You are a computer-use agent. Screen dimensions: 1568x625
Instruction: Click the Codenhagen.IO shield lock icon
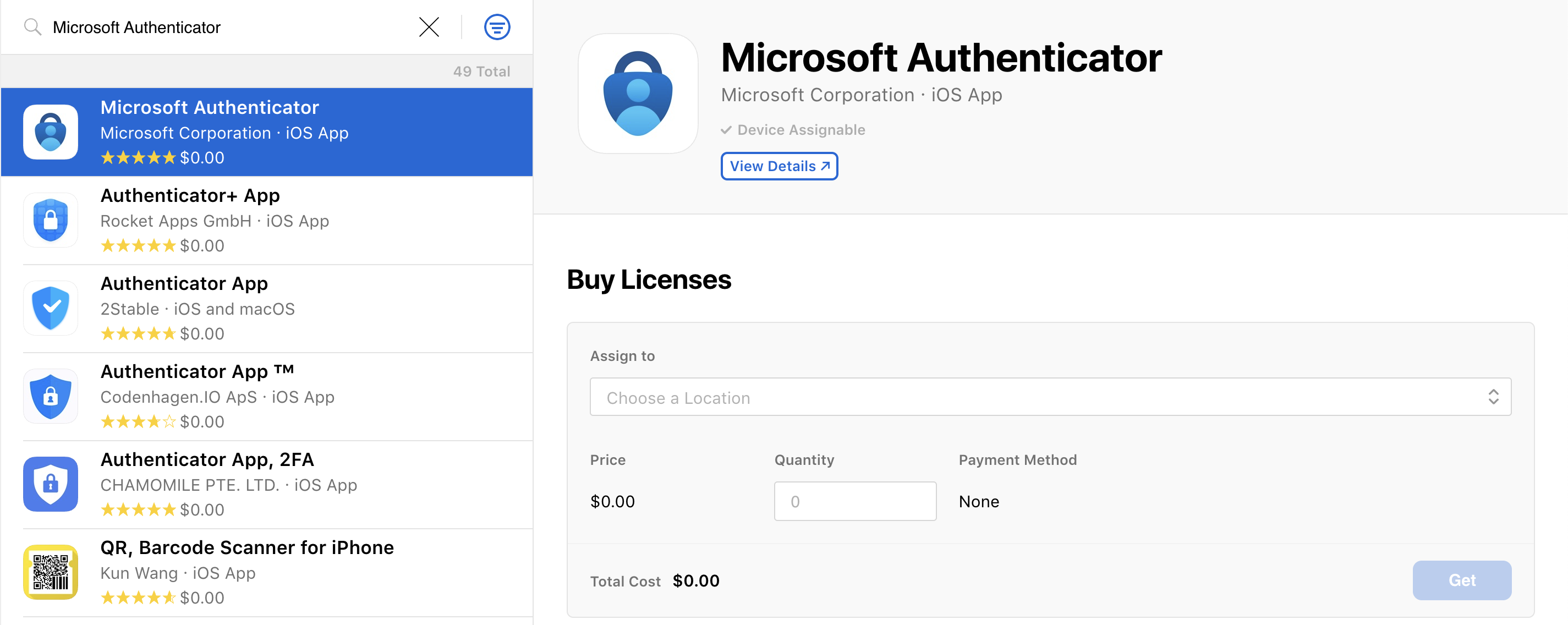click(51, 397)
